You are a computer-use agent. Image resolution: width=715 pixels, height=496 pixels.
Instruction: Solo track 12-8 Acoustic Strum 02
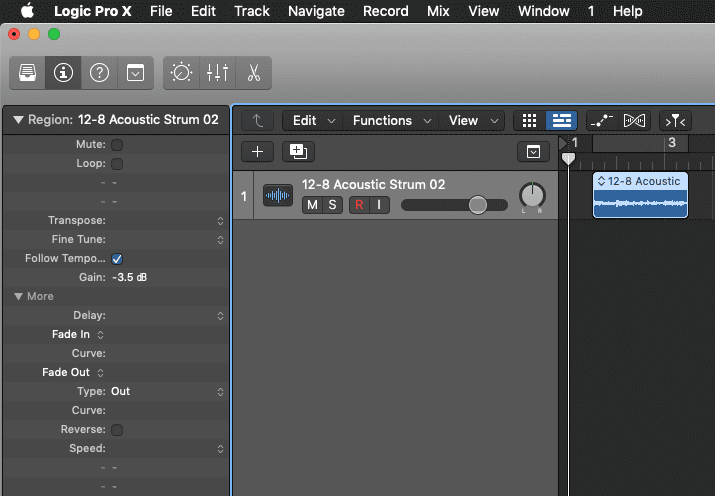pyautogui.click(x=332, y=205)
